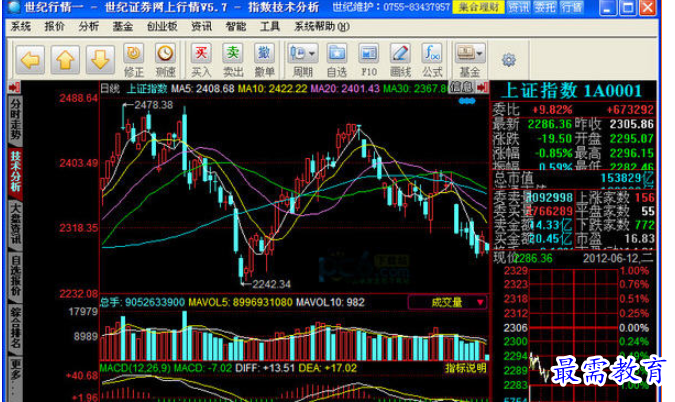
Task: Click the 上证指数 1A0001 title
Action: click(x=573, y=91)
